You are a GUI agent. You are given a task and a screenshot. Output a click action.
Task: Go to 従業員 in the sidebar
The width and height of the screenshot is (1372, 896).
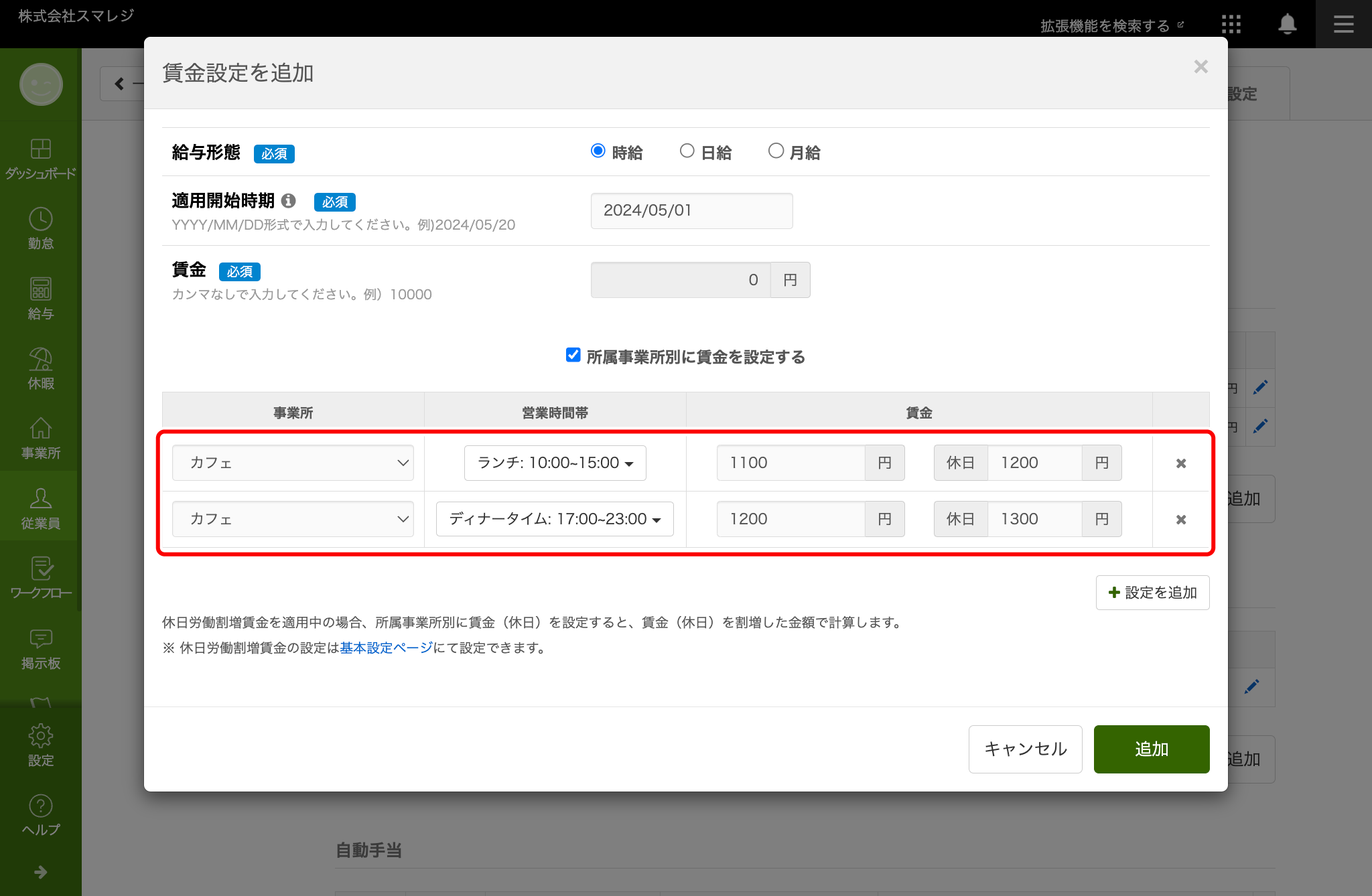pyautogui.click(x=41, y=508)
